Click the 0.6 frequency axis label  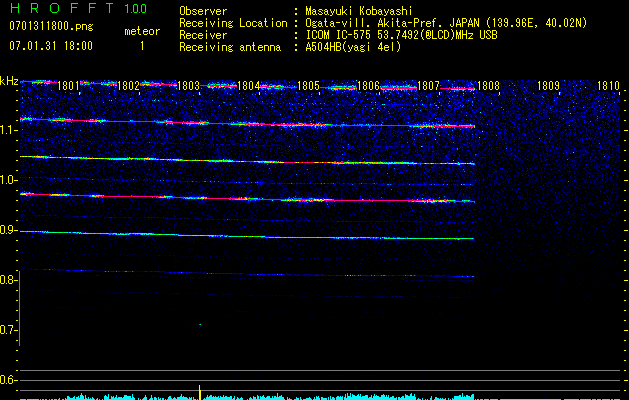pos(9,380)
